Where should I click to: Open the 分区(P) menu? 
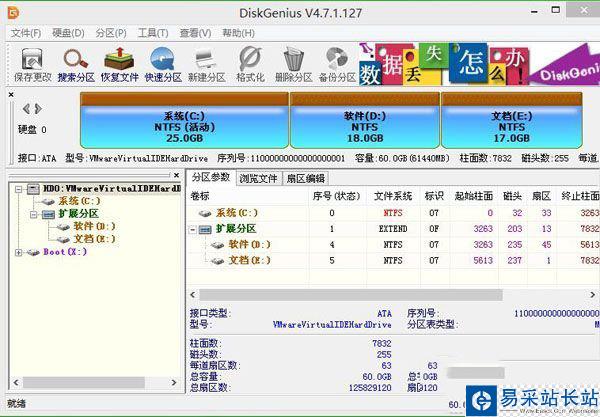[x=111, y=33]
